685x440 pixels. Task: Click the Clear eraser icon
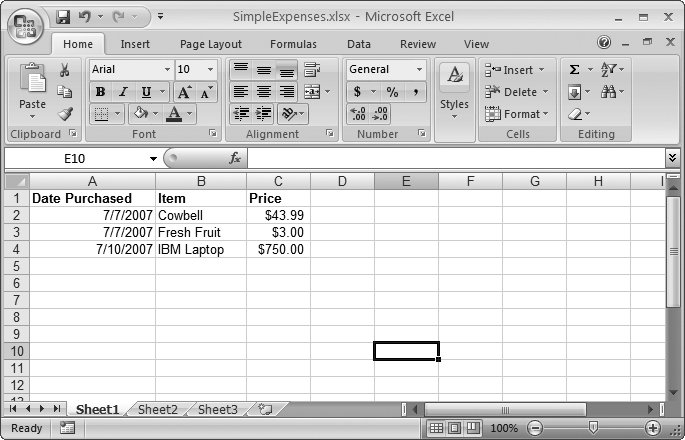point(575,114)
